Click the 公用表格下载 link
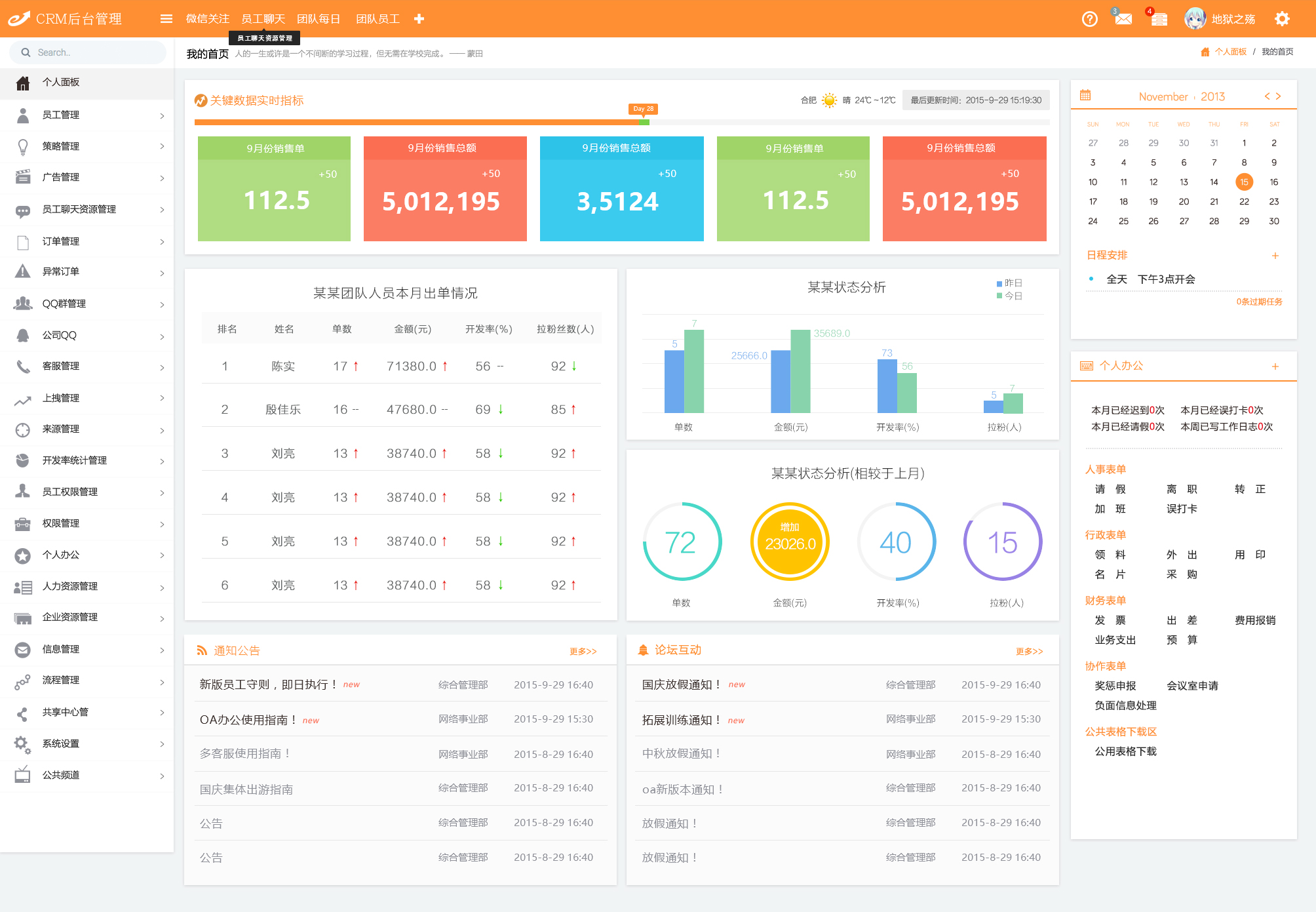1316x912 pixels. click(1126, 751)
